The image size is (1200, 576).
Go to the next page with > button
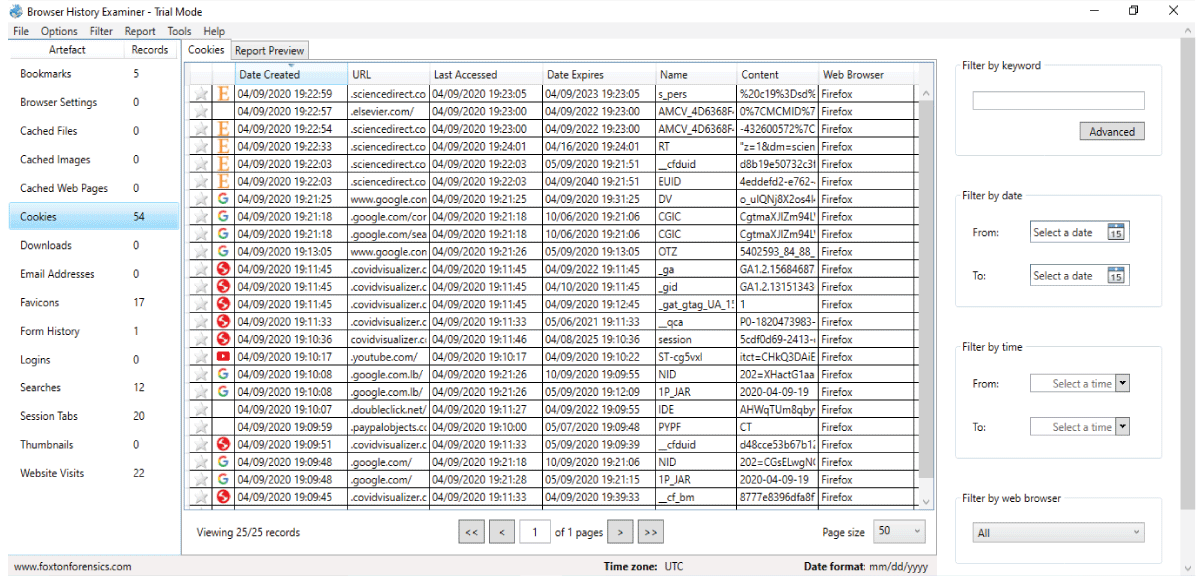pyautogui.click(x=620, y=532)
